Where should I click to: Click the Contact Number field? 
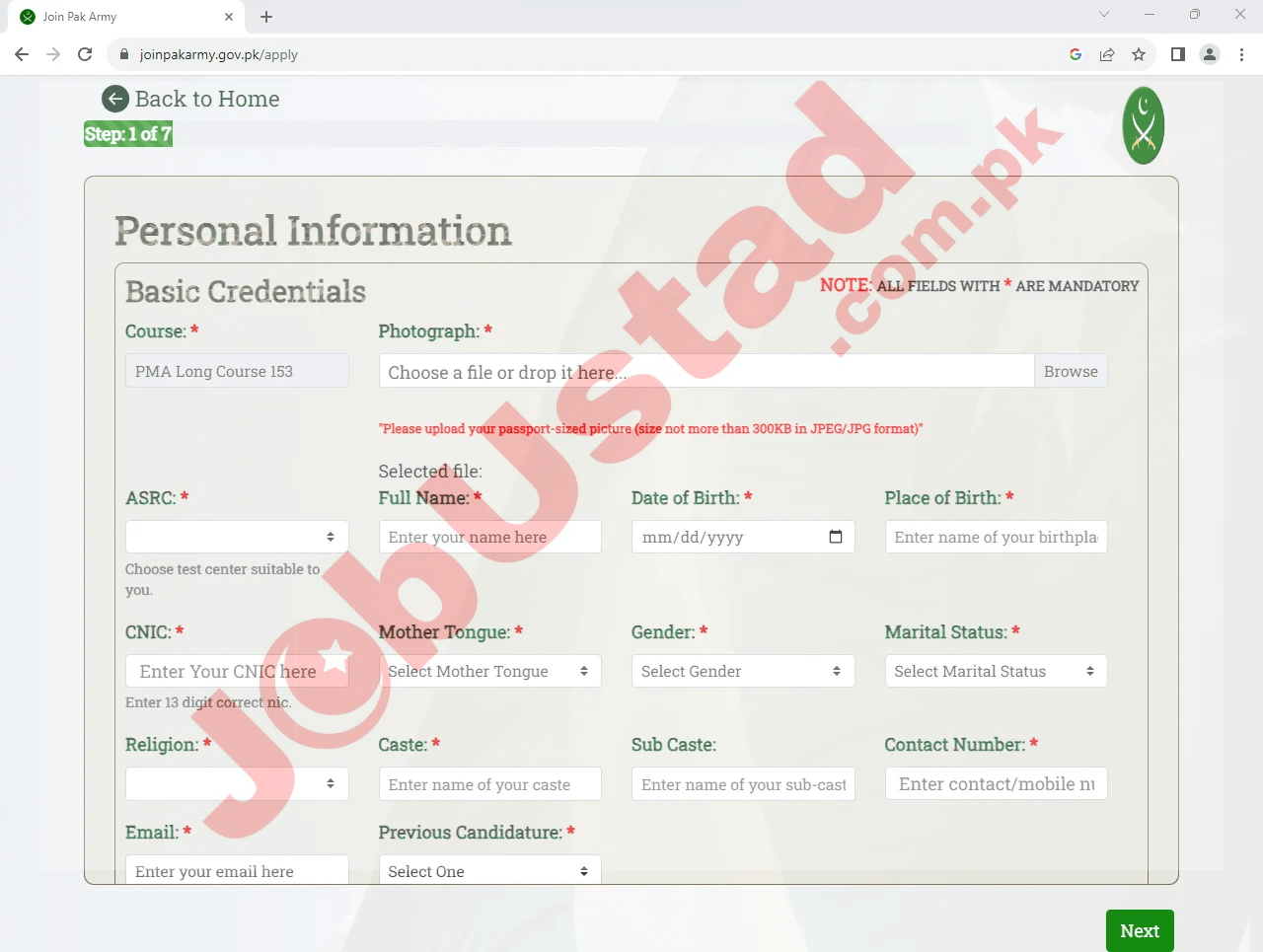[997, 783]
